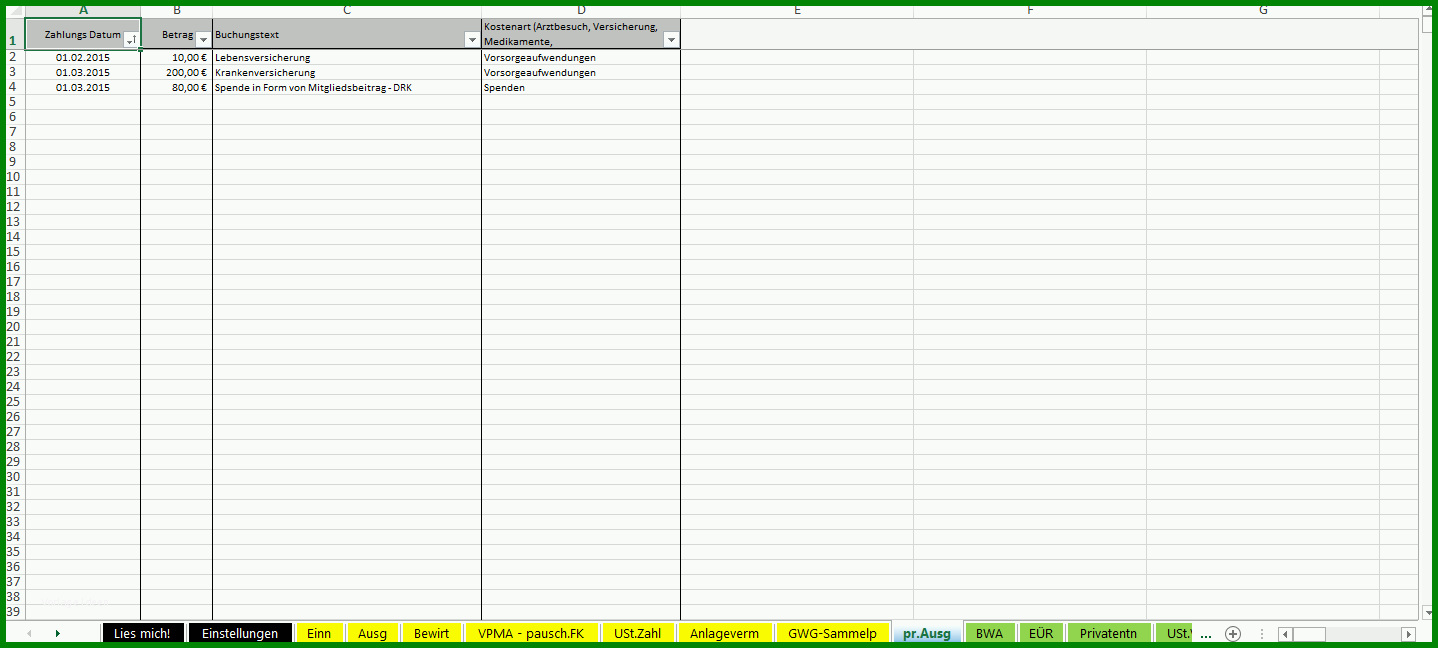Open the Betrag column filter dropdown
Image resolution: width=1438 pixels, height=648 pixels.
[x=204, y=40]
